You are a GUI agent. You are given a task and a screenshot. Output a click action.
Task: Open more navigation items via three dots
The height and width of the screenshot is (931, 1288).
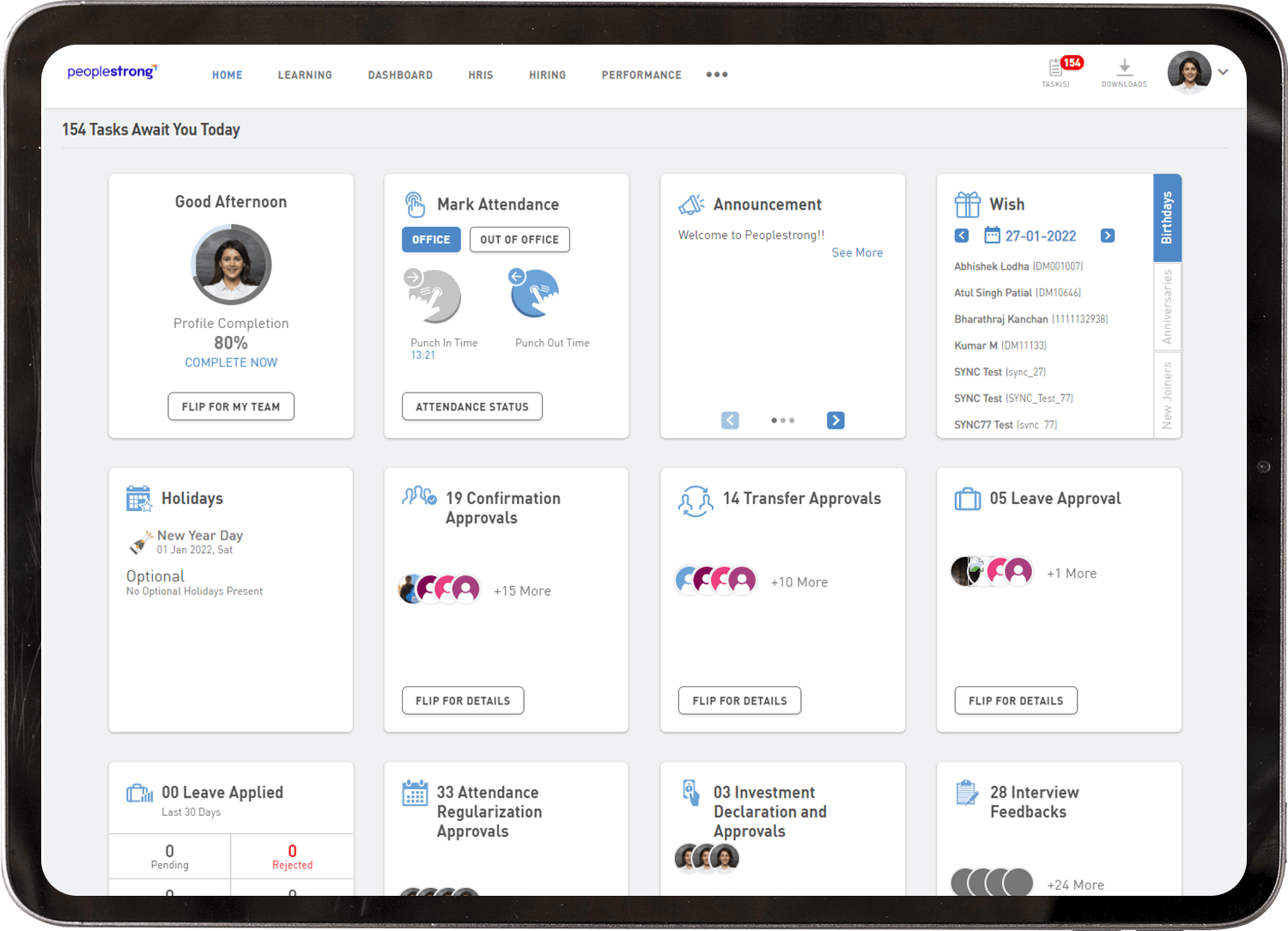pos(717,75)
